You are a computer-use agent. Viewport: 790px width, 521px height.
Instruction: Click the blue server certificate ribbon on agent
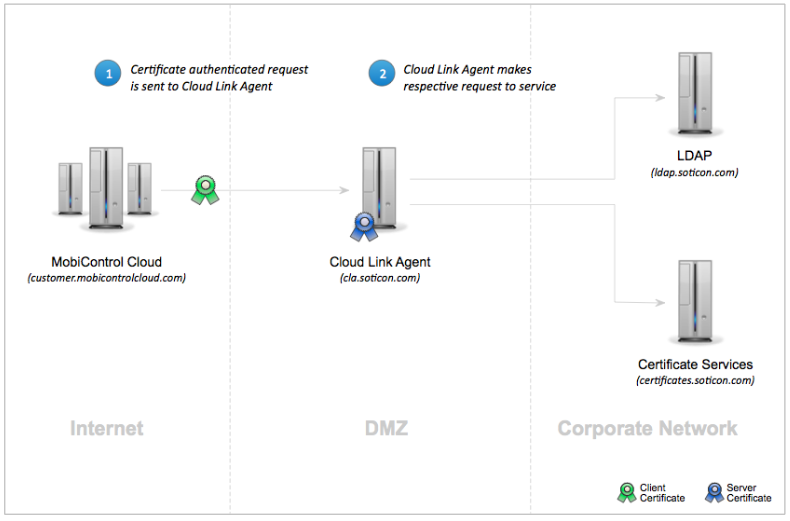(x=361, y=227)
